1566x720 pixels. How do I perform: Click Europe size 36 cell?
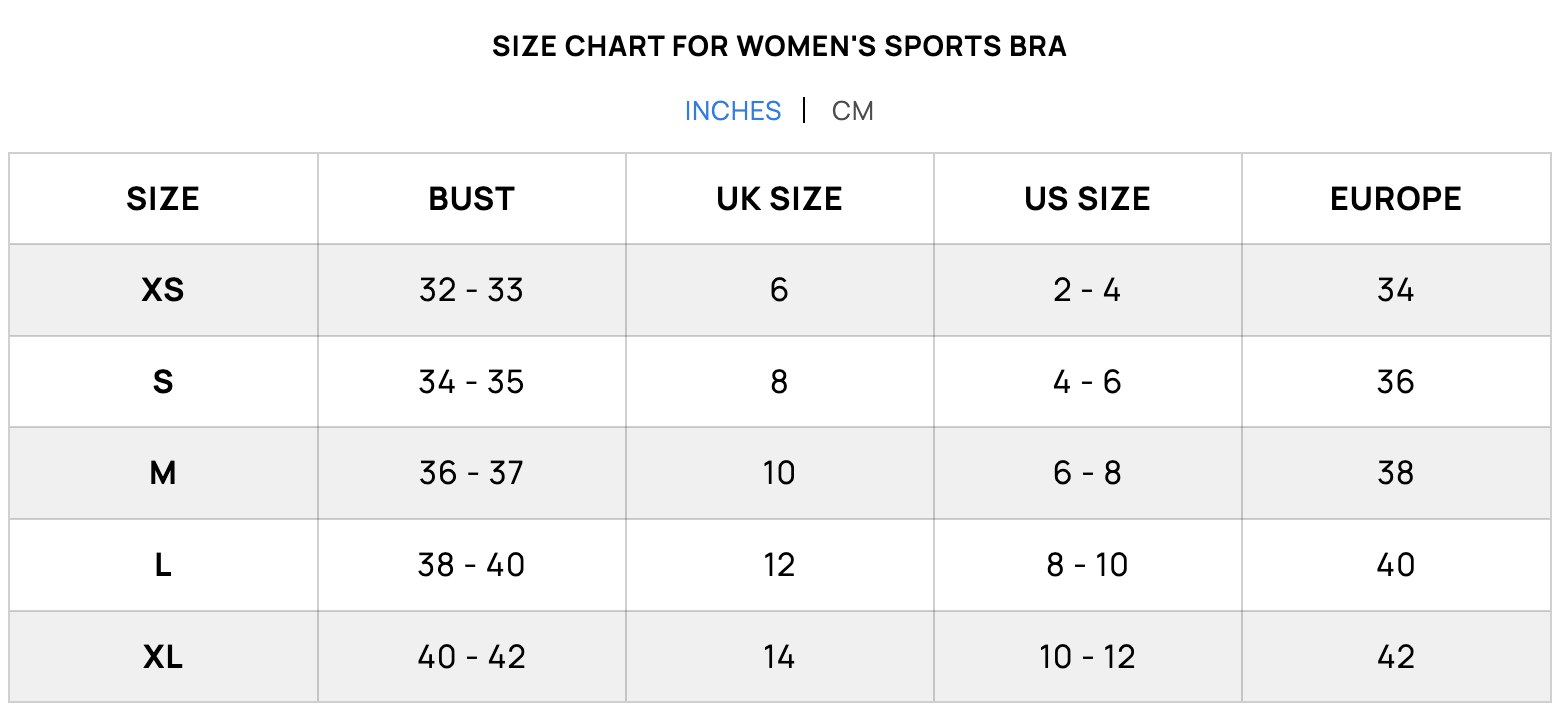[1395, 382]
